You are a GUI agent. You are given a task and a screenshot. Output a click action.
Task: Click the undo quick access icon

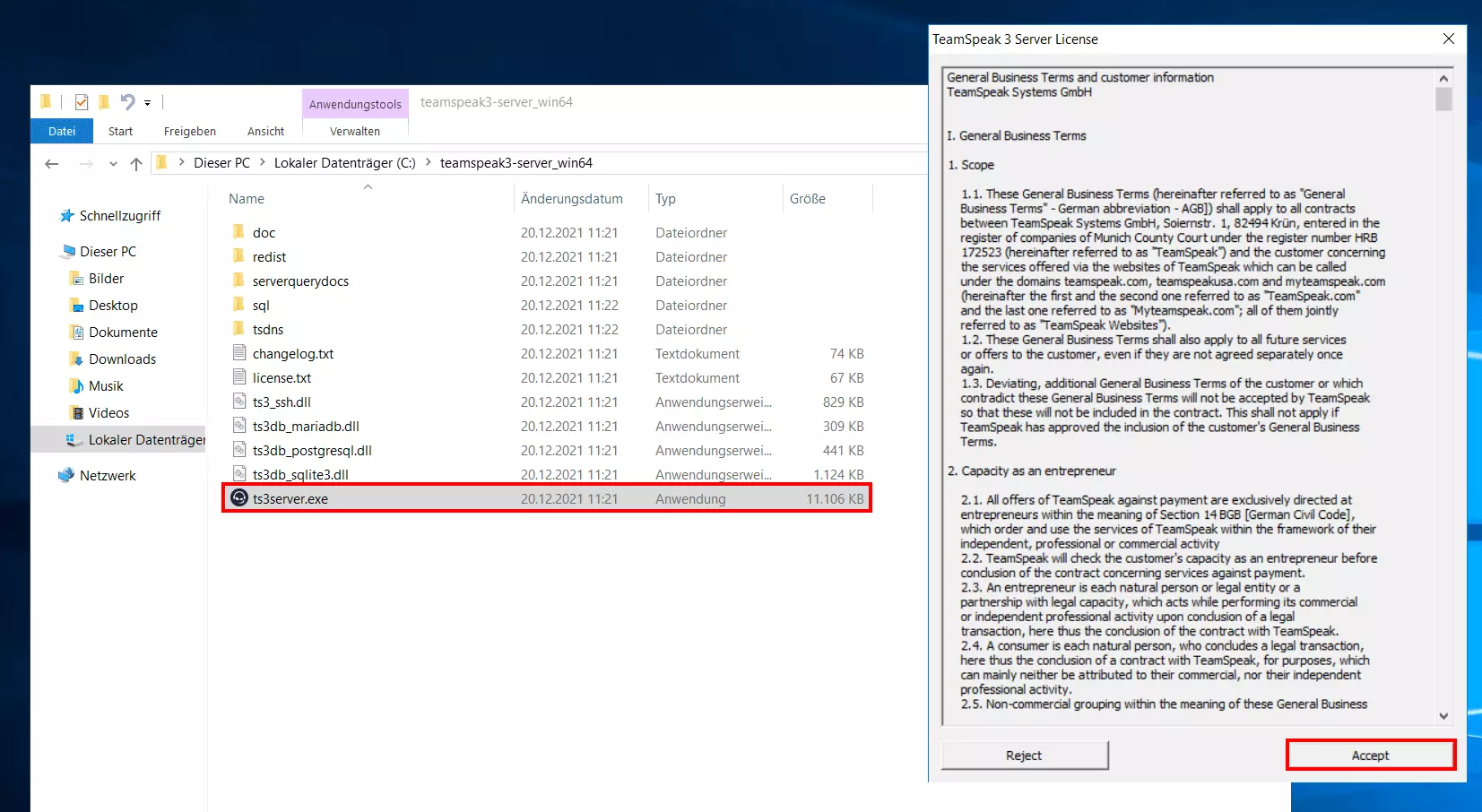click(x=127, y=102)
